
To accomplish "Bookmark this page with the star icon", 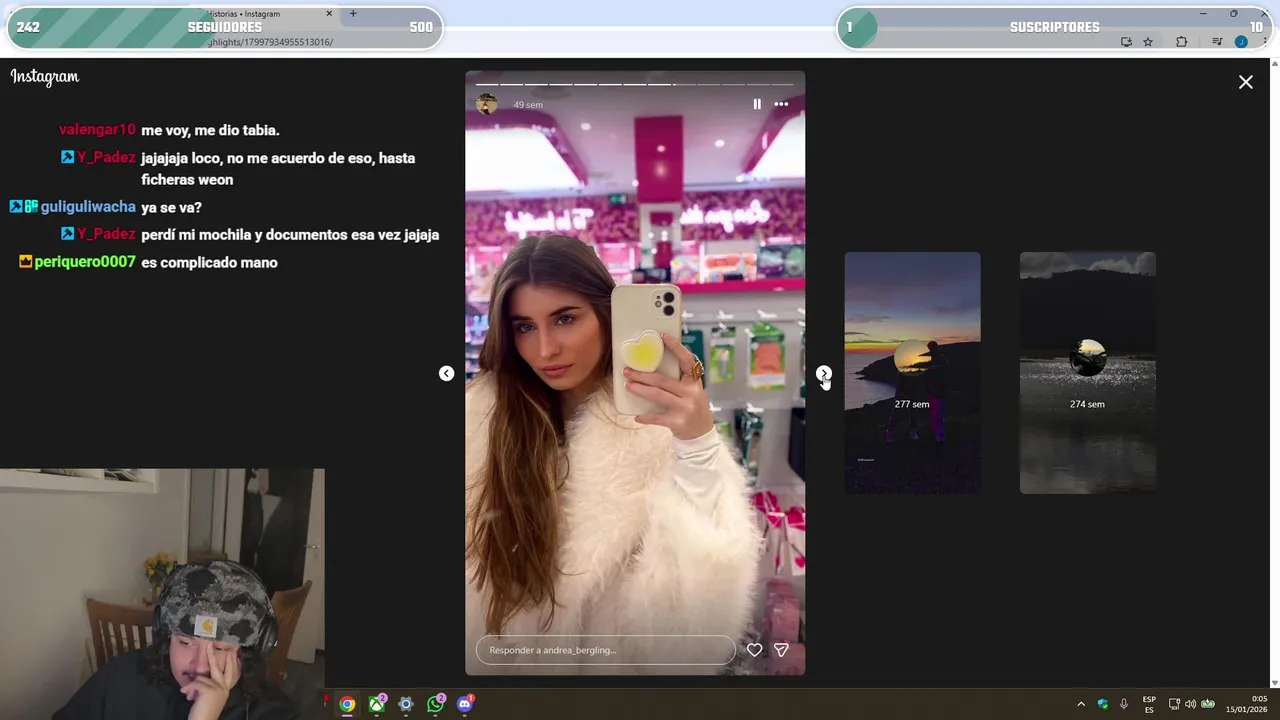I will coord(1148,42).
